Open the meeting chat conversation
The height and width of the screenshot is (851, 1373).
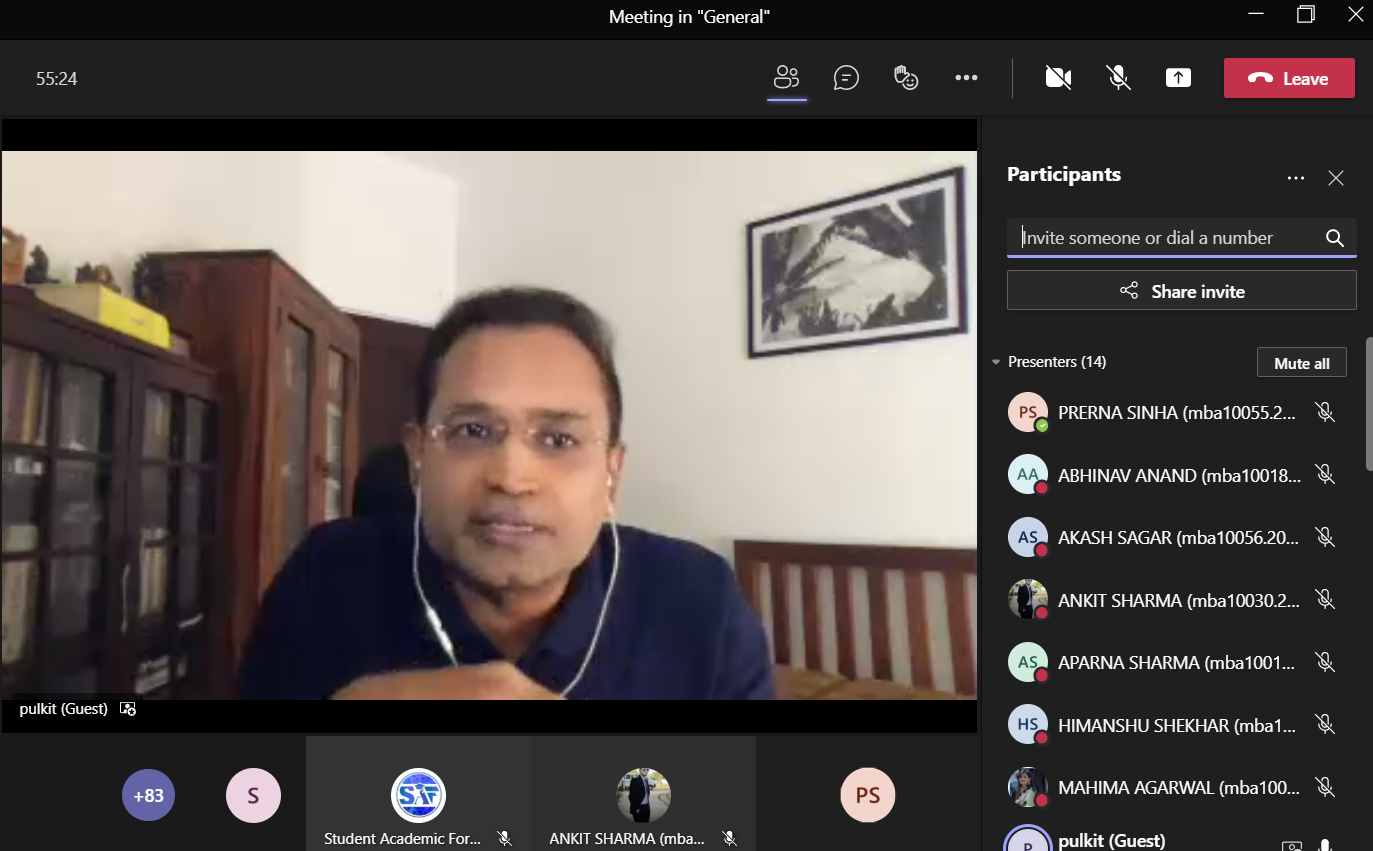(x=846, y=78)
